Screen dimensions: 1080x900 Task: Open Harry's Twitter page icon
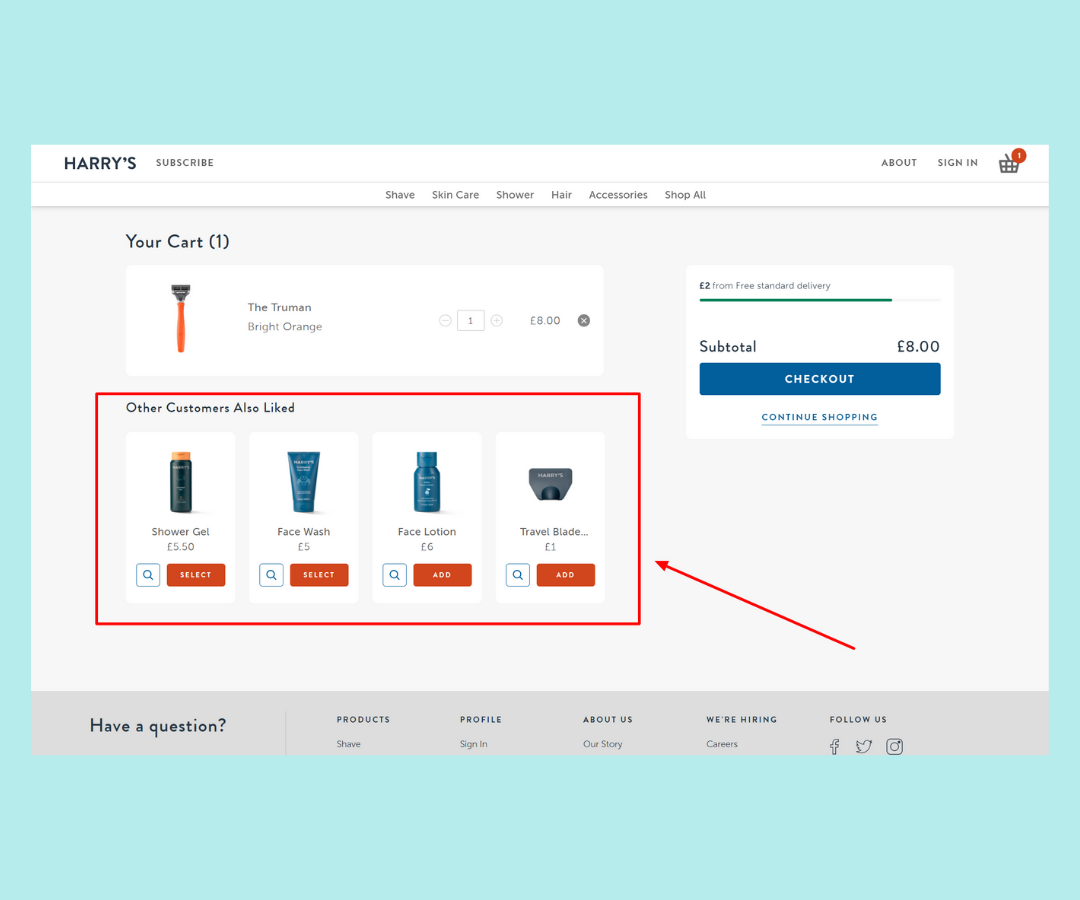click(x=864, y=746)
